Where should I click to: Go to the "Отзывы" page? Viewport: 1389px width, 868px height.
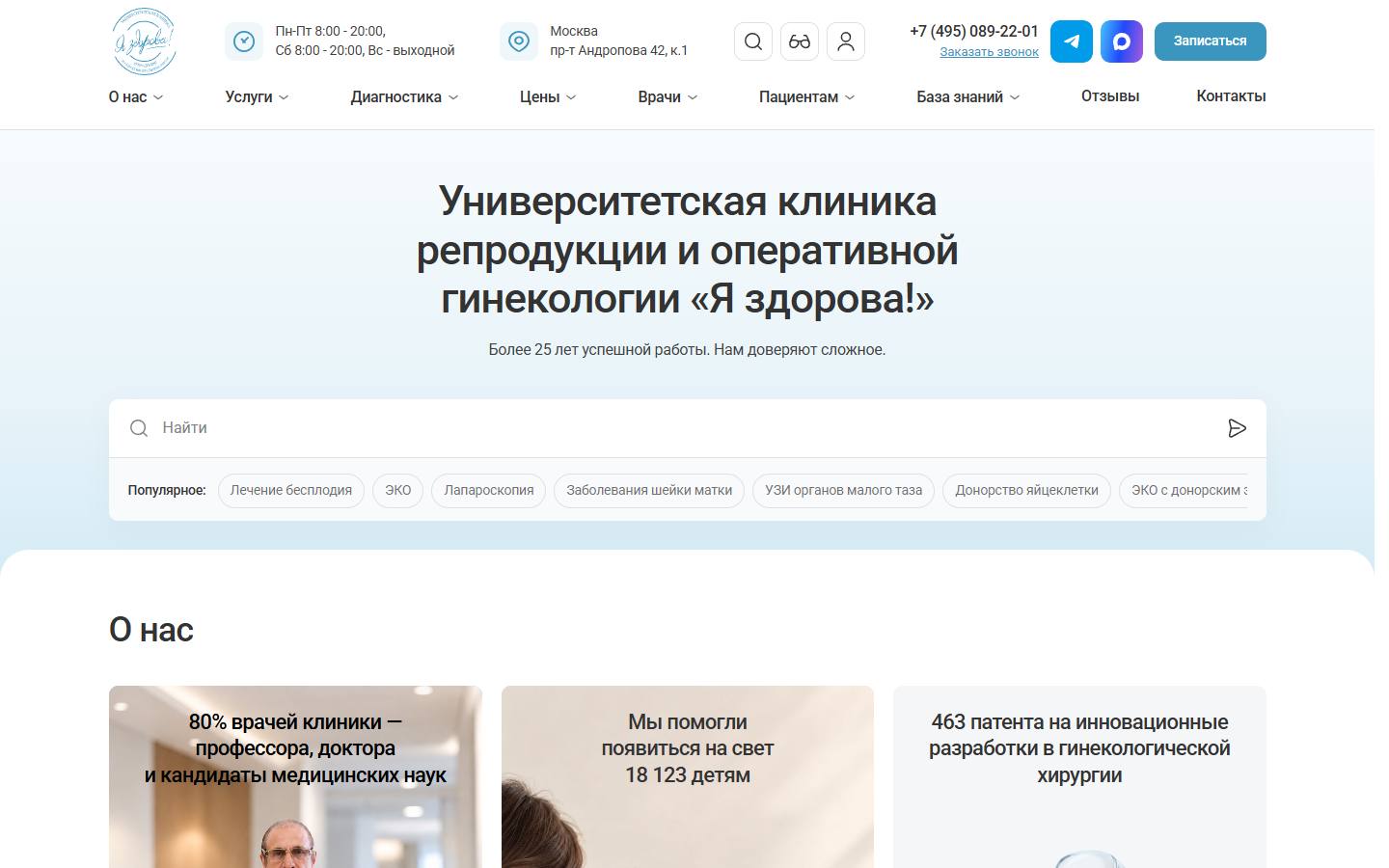tap(1110, 96)
